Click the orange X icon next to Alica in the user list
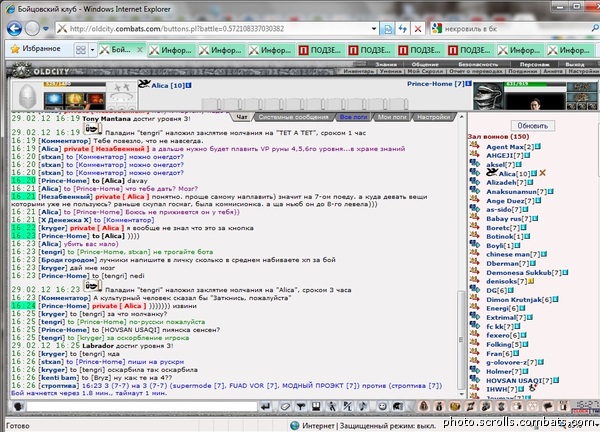 pyautogui.click(x=542, y=173)
